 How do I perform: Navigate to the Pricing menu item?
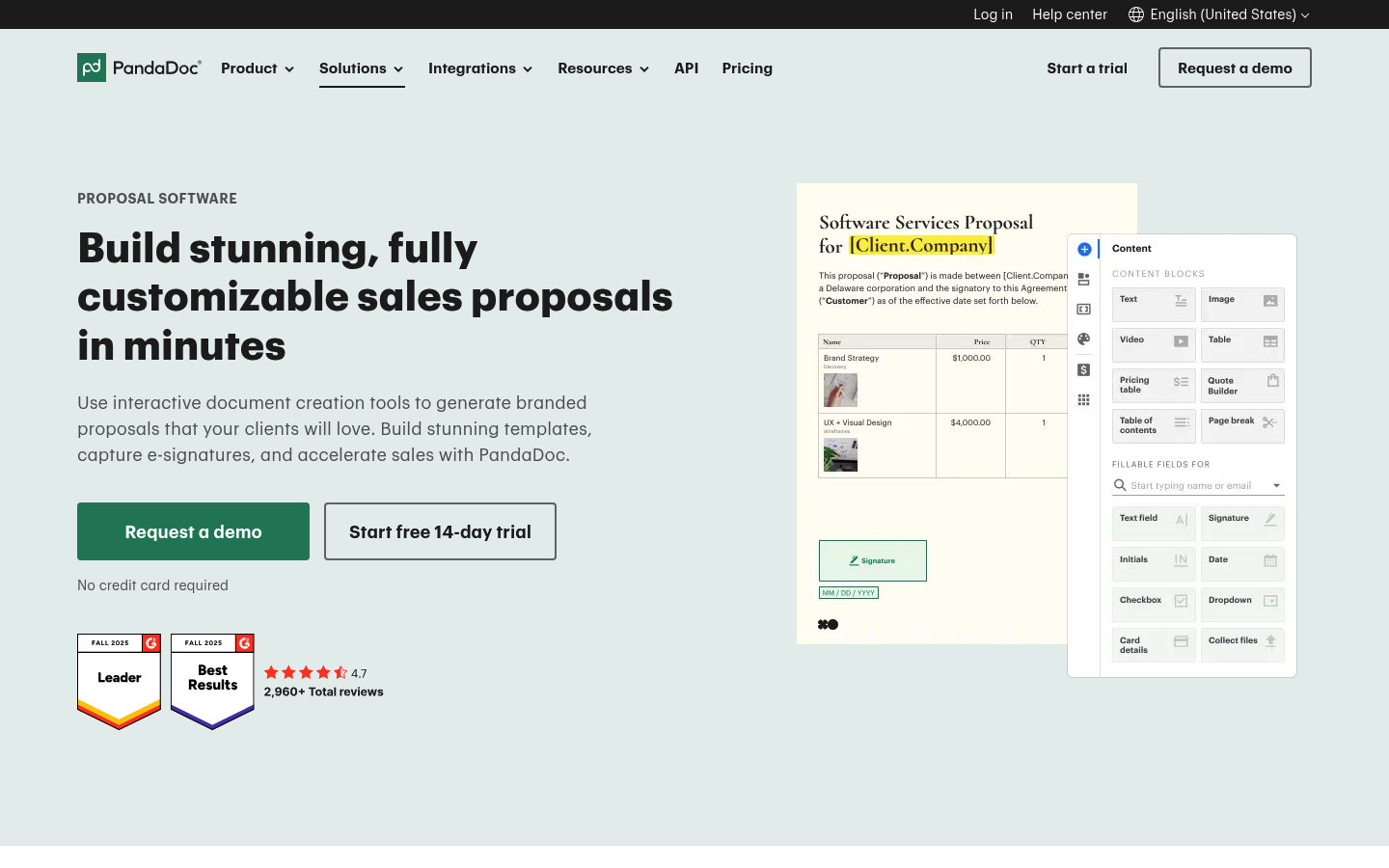pos(747,68)
